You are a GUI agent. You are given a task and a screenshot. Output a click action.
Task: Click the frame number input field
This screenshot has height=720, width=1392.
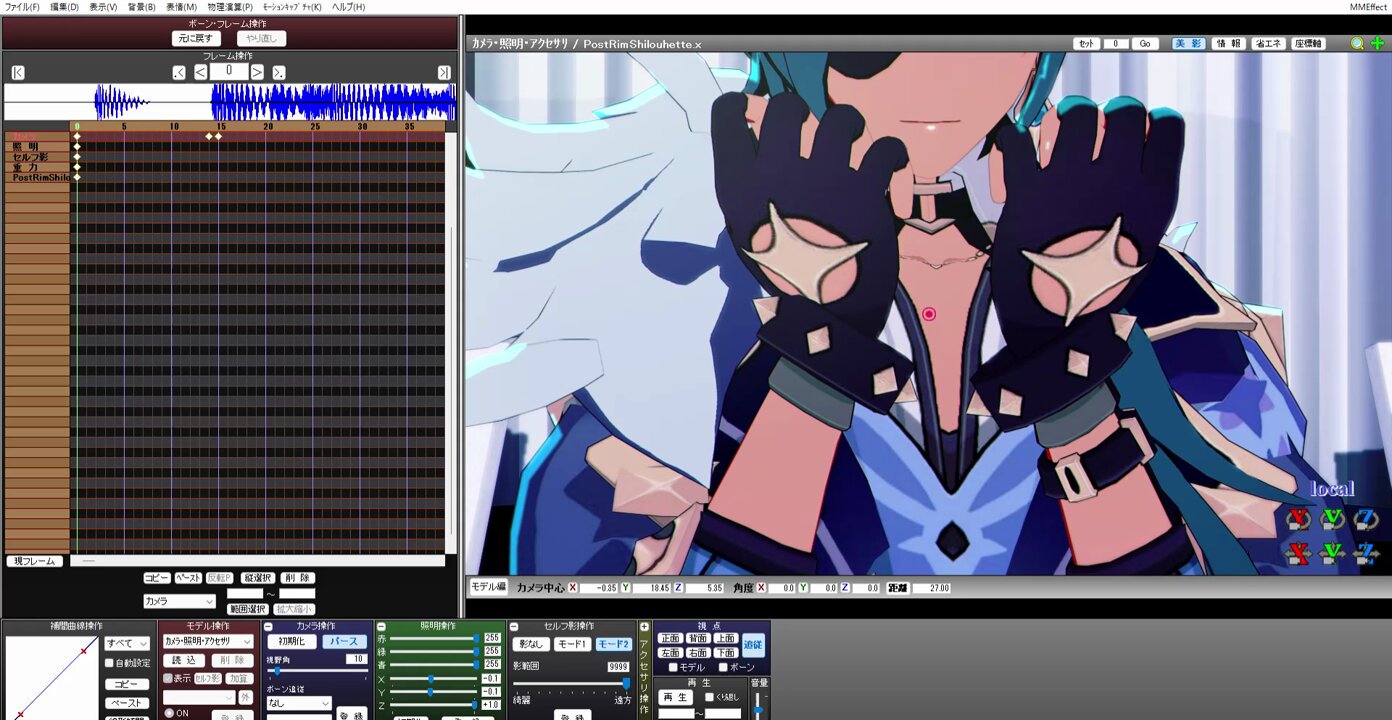point(229,71)
